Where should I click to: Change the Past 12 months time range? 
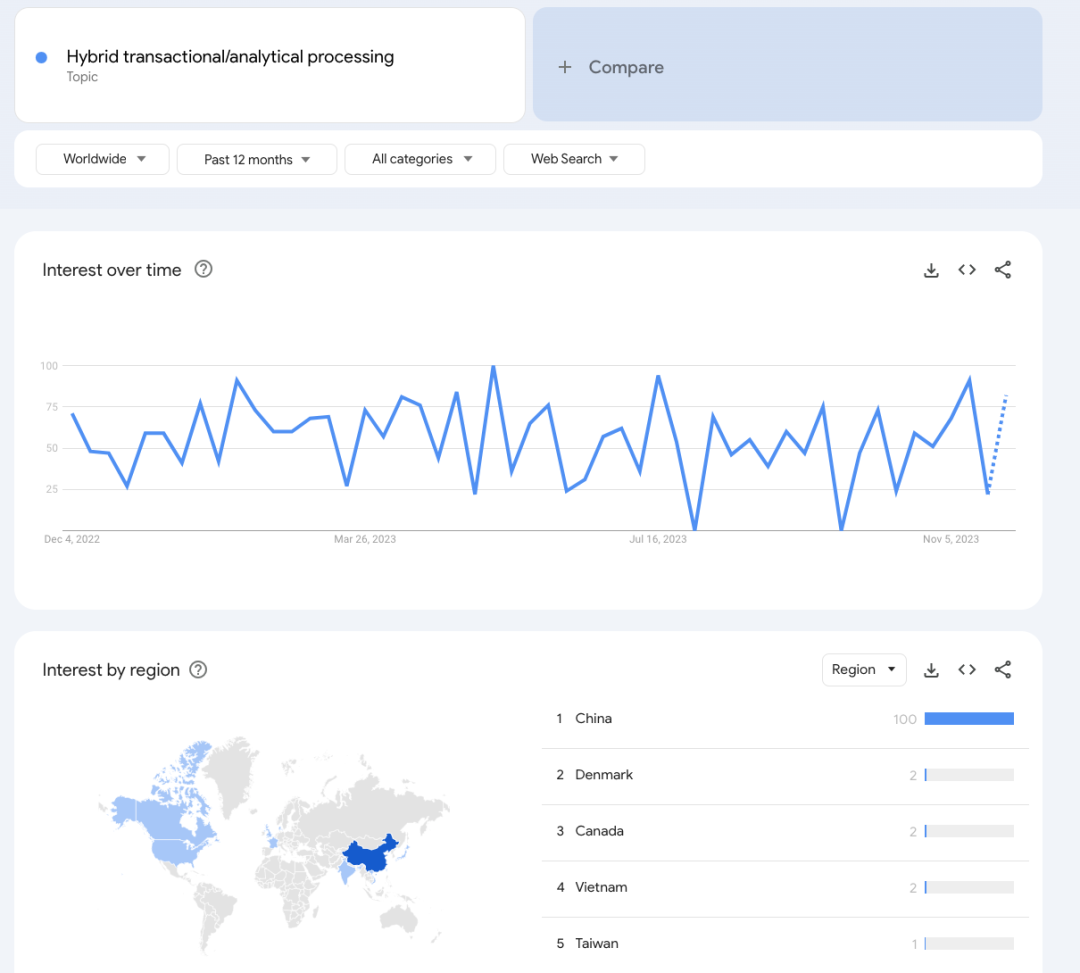(256, 159)
